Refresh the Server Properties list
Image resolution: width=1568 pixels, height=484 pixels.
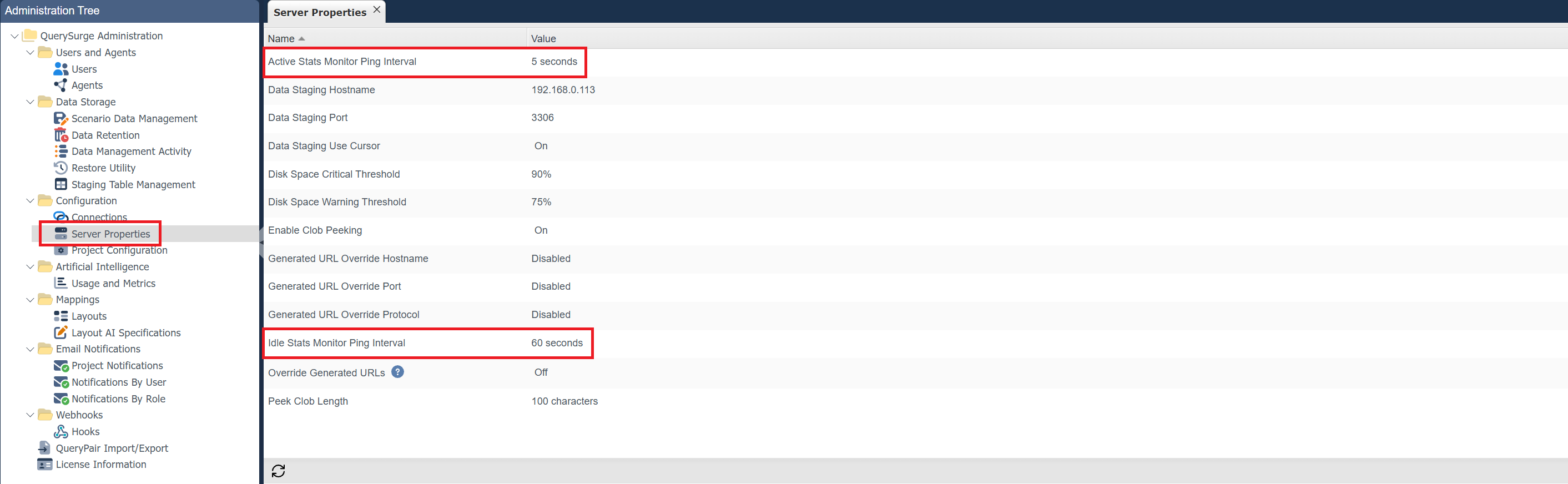[x=278, y=471]
